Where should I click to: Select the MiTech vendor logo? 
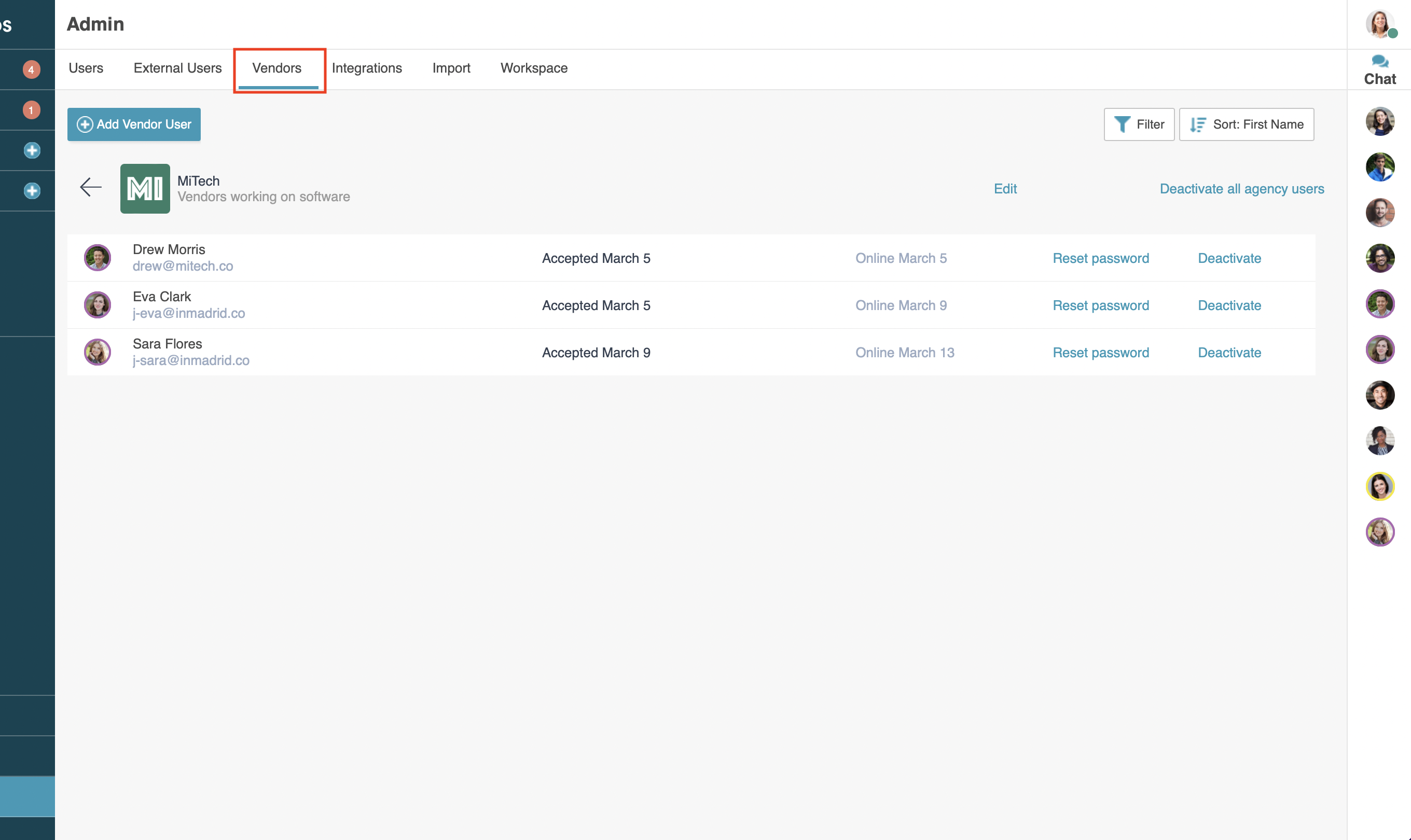click(144, 188)
